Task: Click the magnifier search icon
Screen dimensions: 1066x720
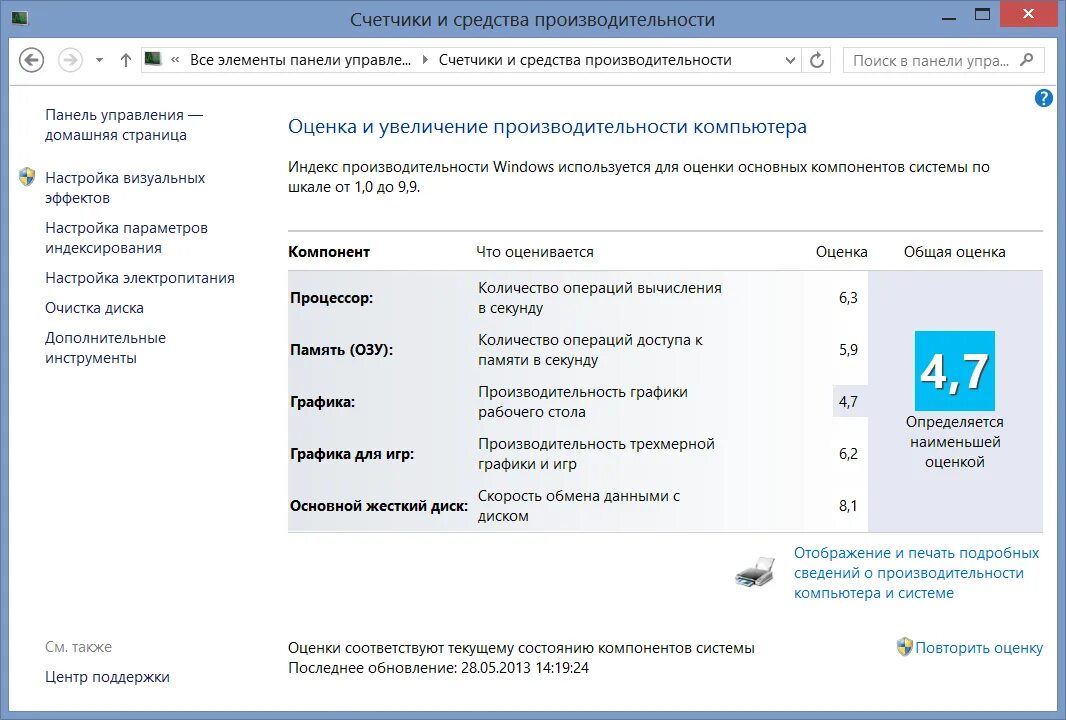Action: click(1027, 60)
